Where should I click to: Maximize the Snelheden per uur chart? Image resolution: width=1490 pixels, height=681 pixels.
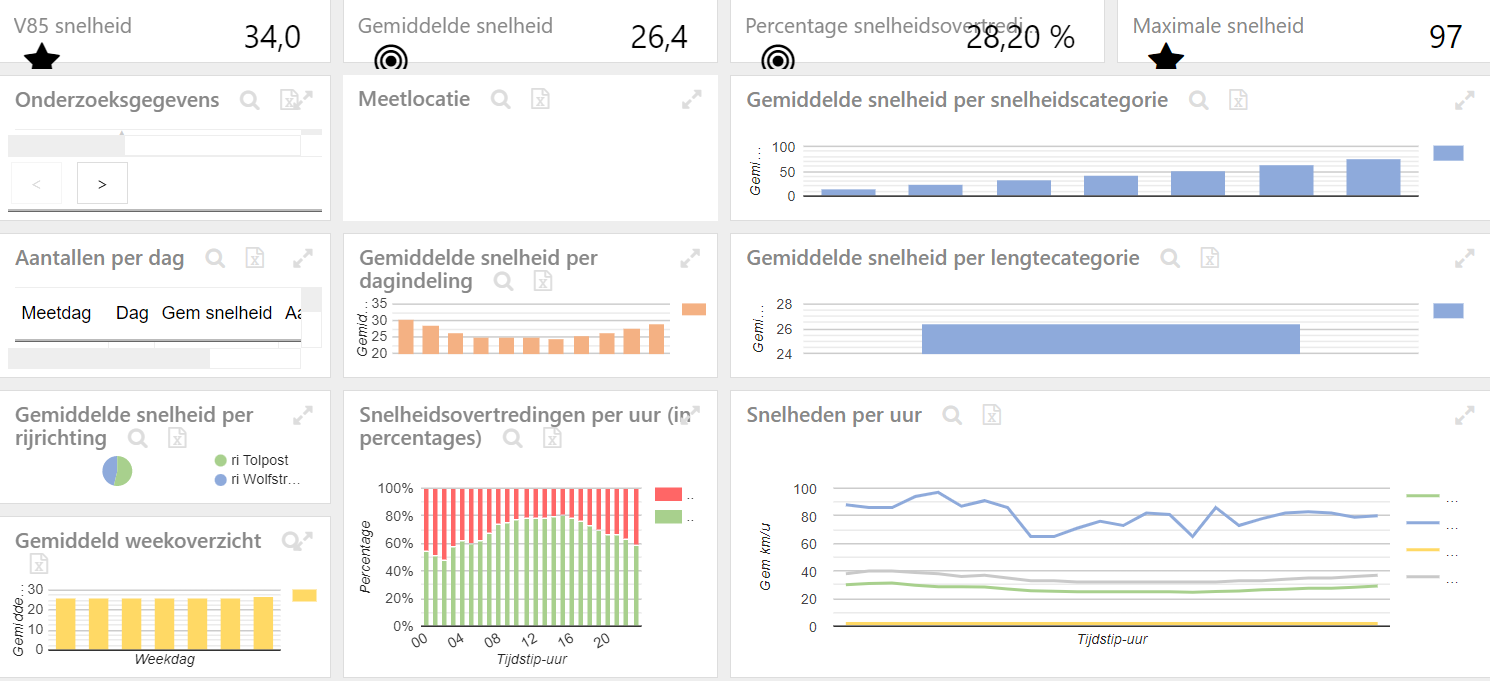[1465, 415]
